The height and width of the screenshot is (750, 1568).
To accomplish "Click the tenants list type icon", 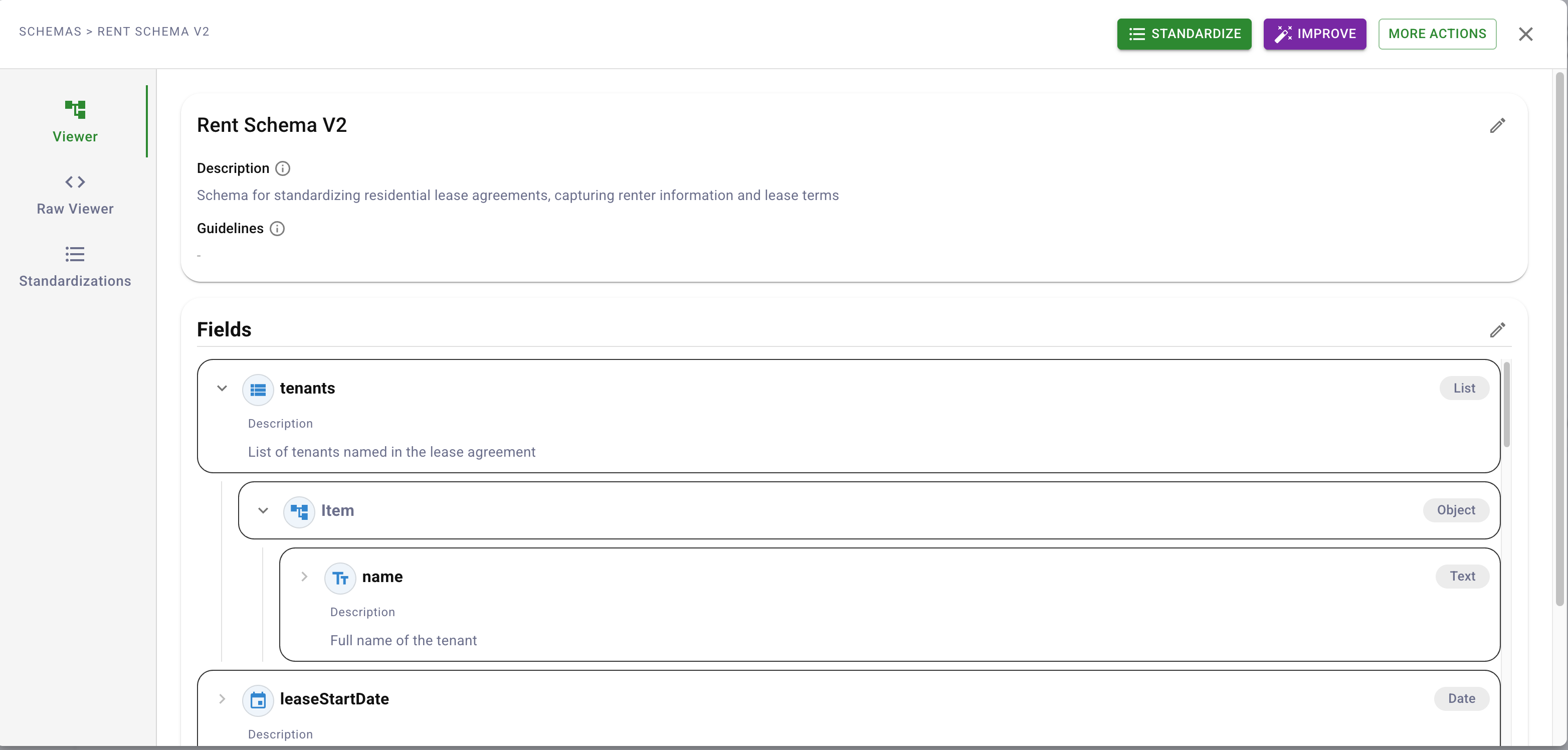I will coord(258,389).
